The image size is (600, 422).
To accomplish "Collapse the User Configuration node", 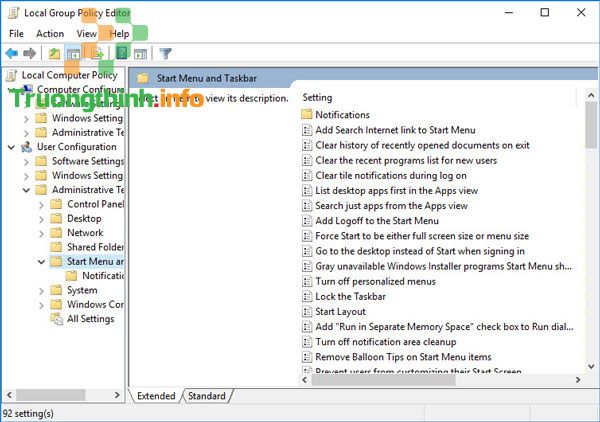I will pos(11,147).
